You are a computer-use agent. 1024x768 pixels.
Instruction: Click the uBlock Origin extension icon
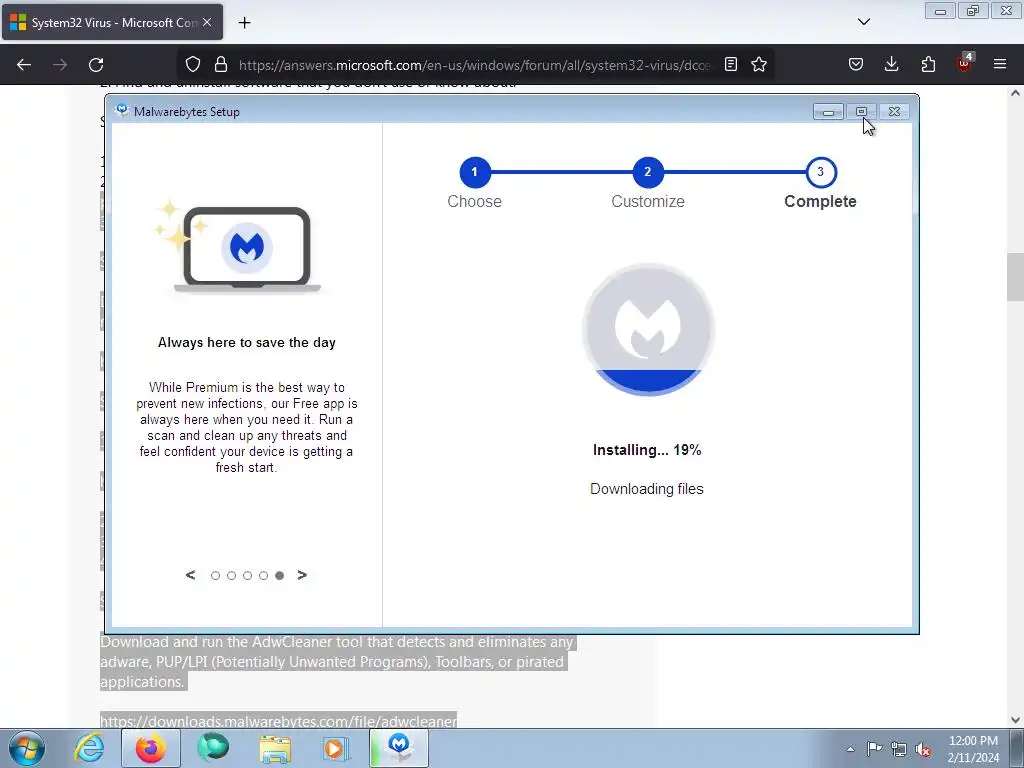(x=965, y=63)
